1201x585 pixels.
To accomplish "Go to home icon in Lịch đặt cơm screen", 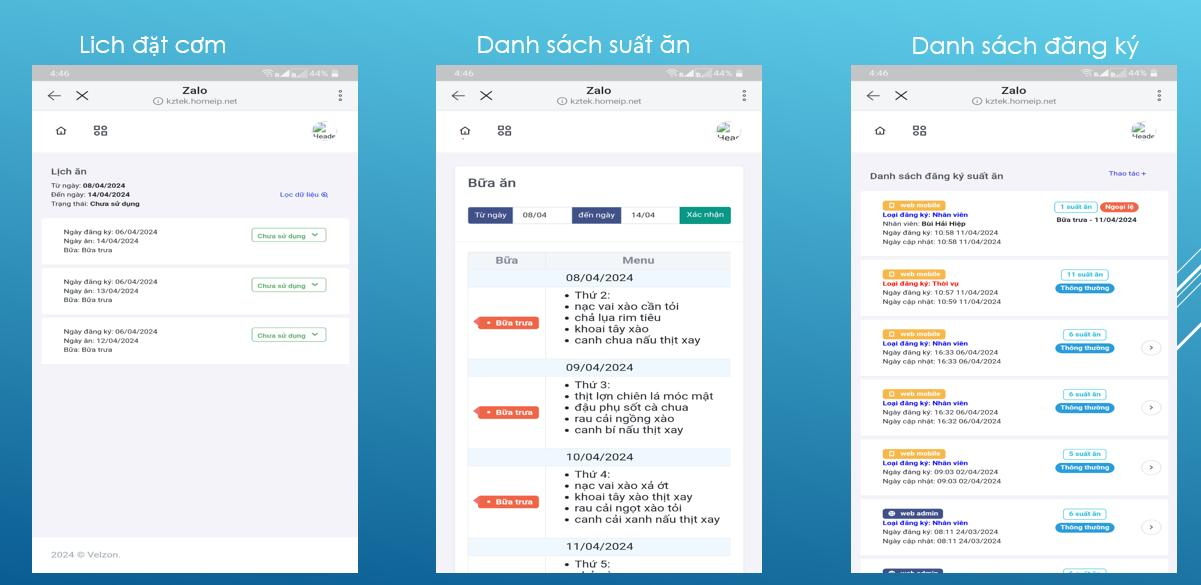I will pyautogui.click(x=61, y=131).
